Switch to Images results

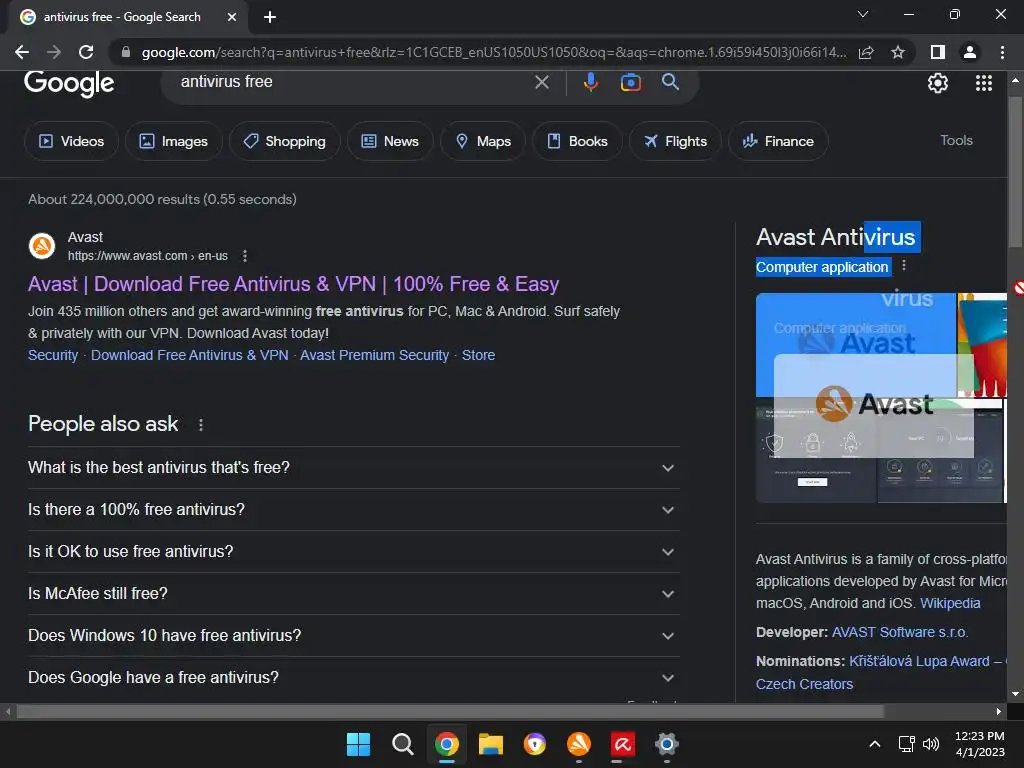point(173,141)
